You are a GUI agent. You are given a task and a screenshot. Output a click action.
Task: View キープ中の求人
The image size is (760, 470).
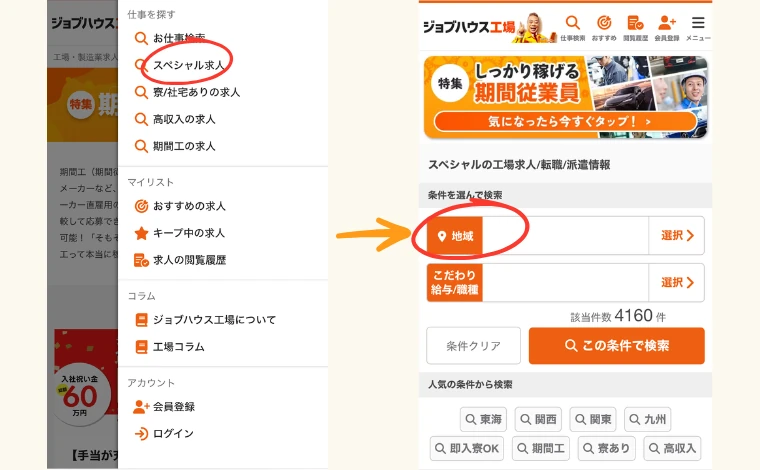pos(189,233)
